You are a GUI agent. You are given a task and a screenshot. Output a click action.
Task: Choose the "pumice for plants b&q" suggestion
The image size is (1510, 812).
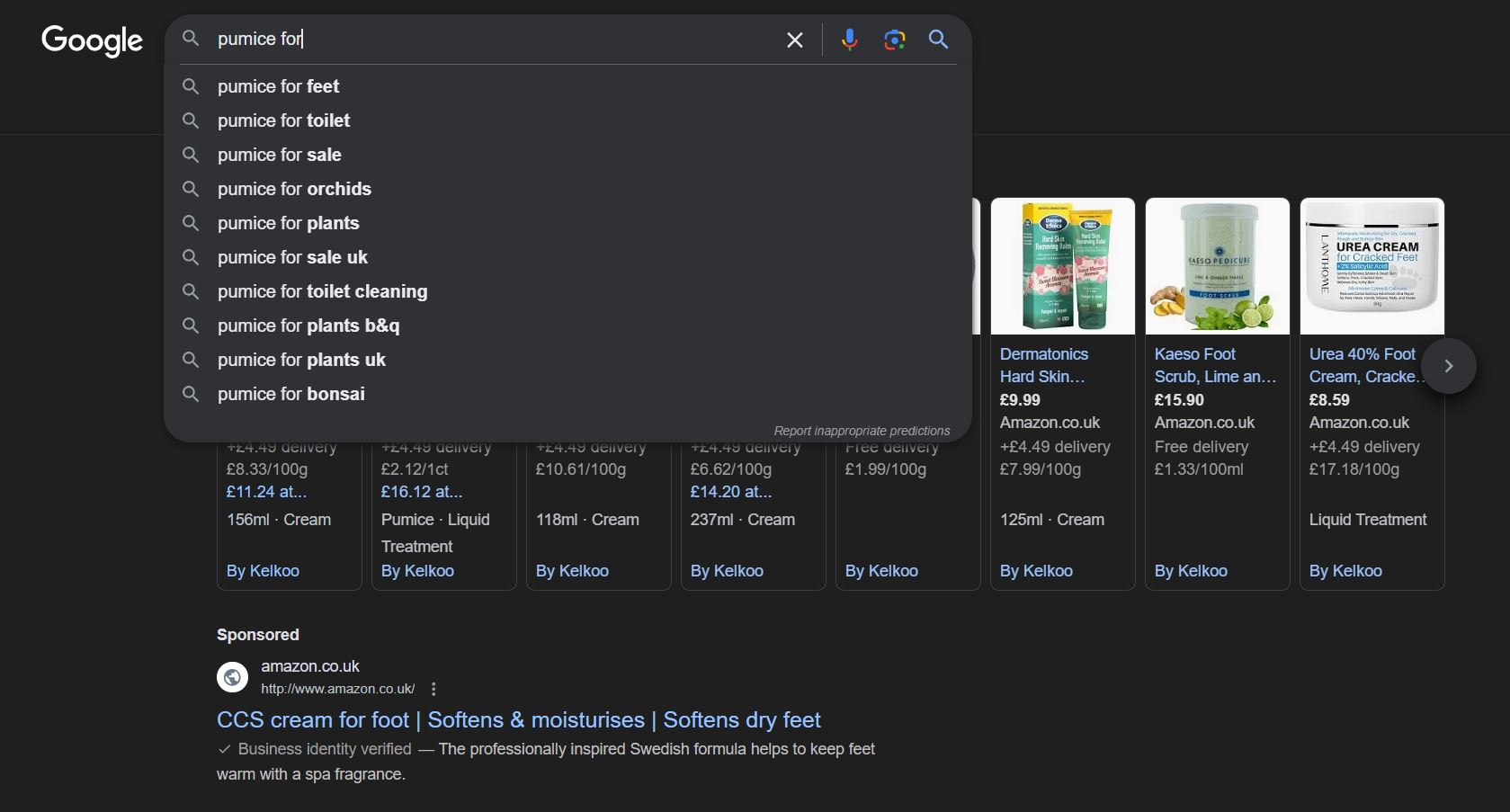coord(308,326)
